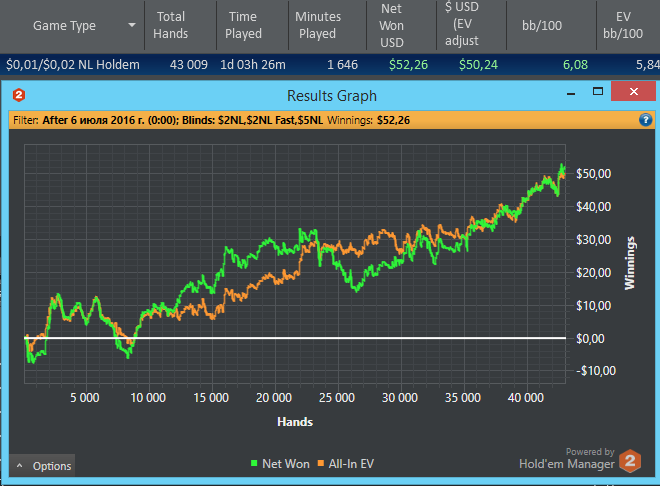Click the $ USD (EV adjust) column header
Image resolution: width=660 pixels, height=486 pixels.
pyautogui.click(x=462, y=24)
